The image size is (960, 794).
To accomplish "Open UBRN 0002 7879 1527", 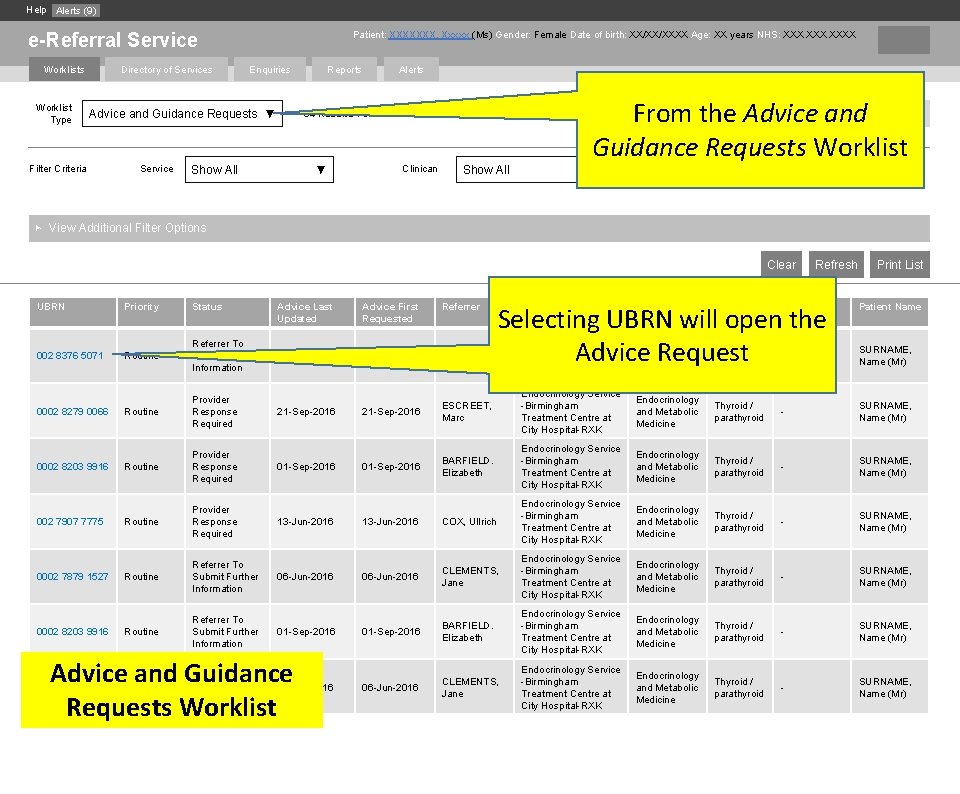I will 72,577.
